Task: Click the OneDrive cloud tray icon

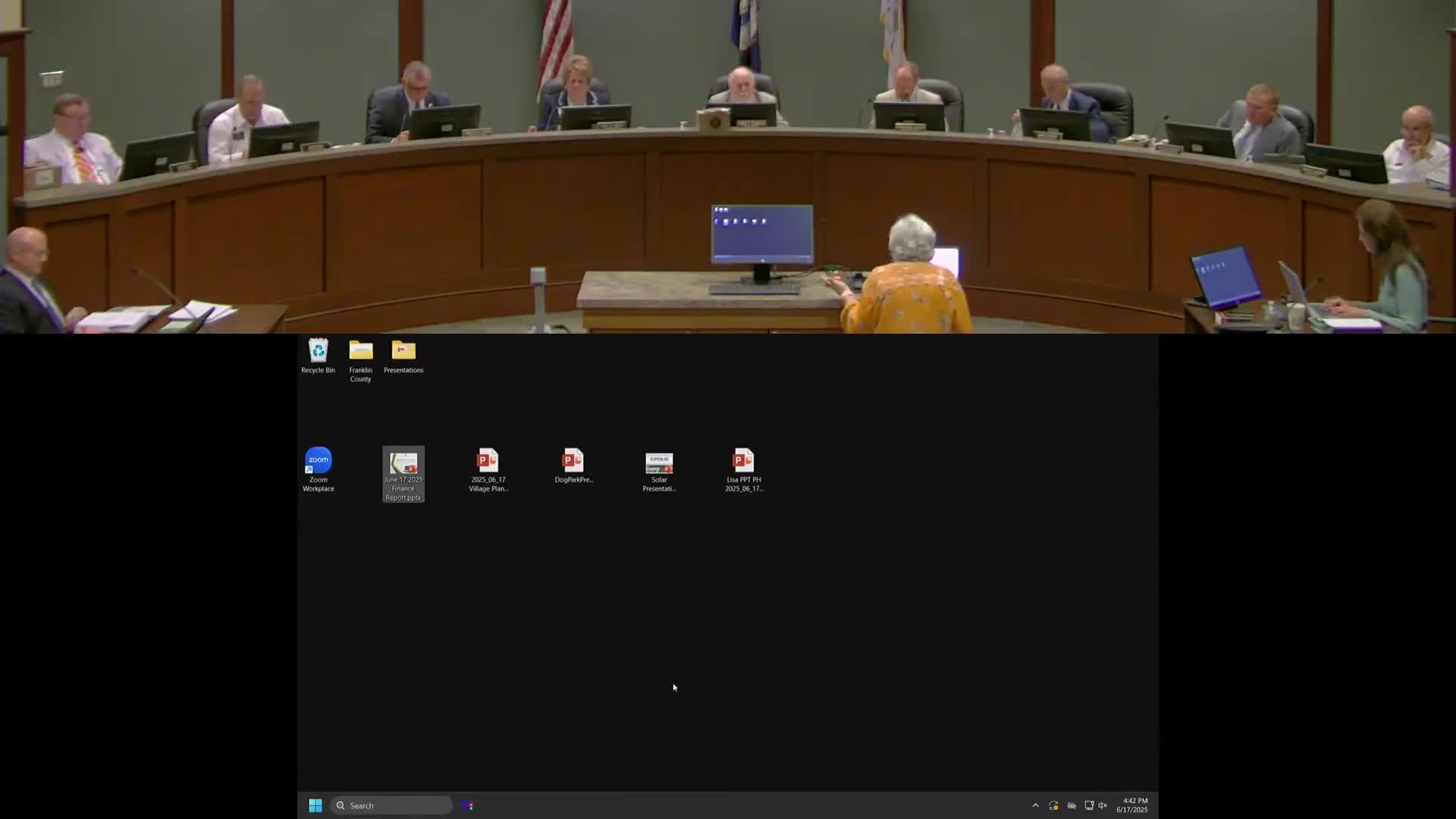Action: pyautogui.click(x=1072, y=805)
